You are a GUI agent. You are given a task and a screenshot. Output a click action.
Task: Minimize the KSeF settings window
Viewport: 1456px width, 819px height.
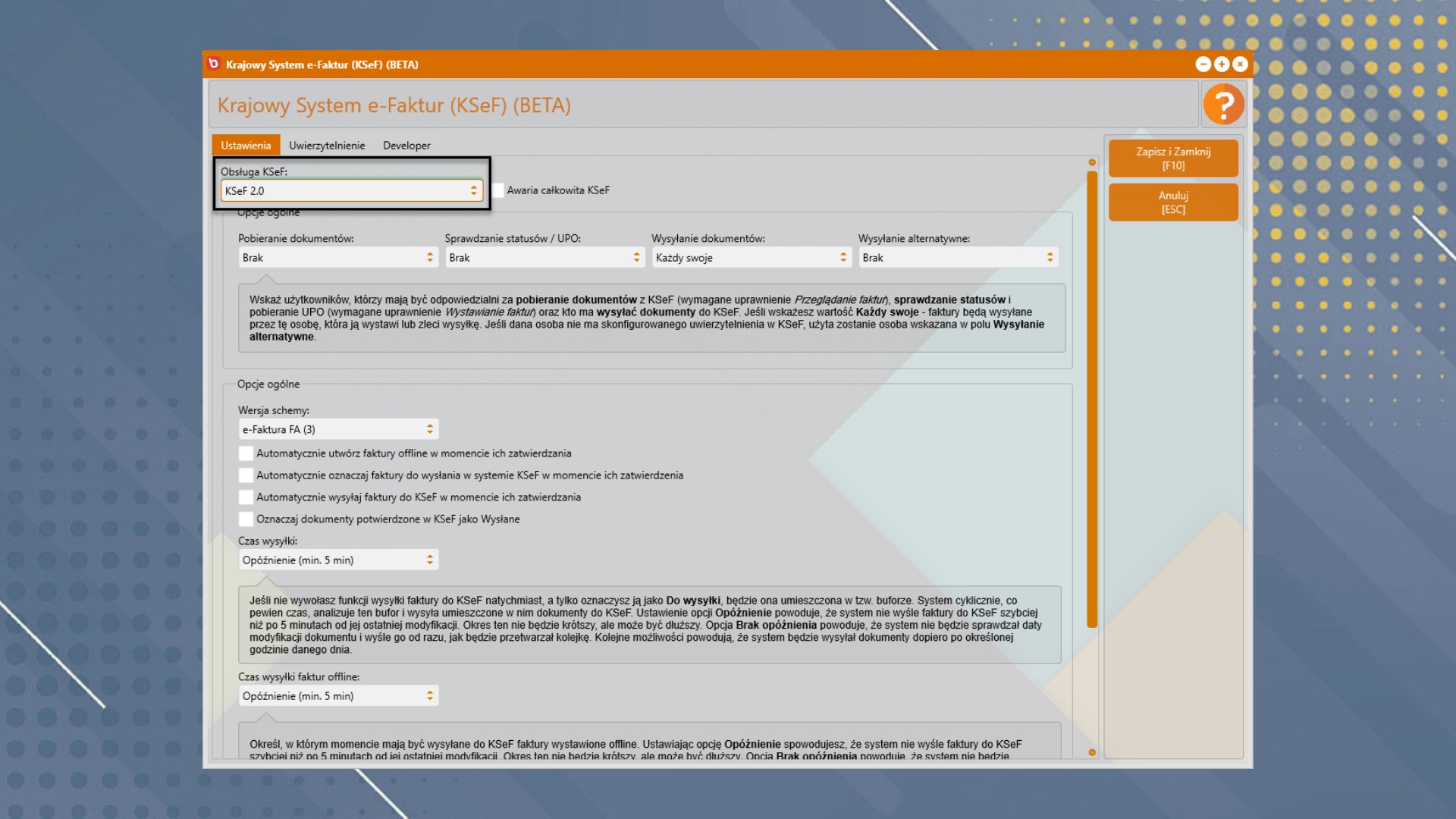click(x=1203, y=64)
